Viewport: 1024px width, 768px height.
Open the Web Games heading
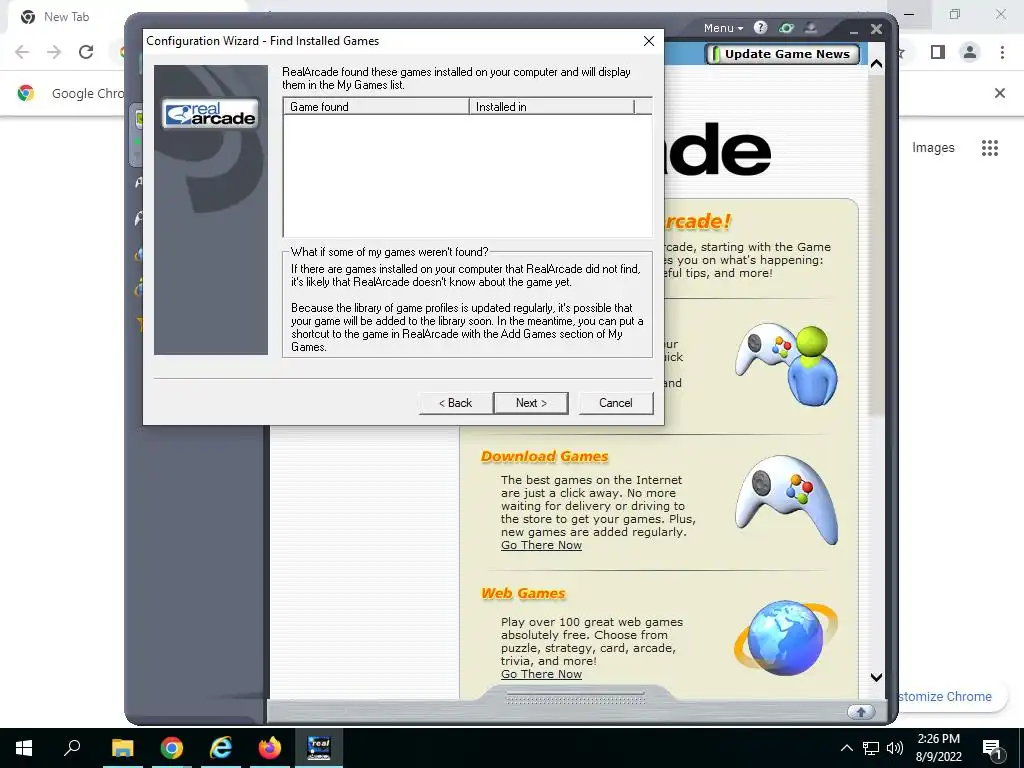point(523,594)
